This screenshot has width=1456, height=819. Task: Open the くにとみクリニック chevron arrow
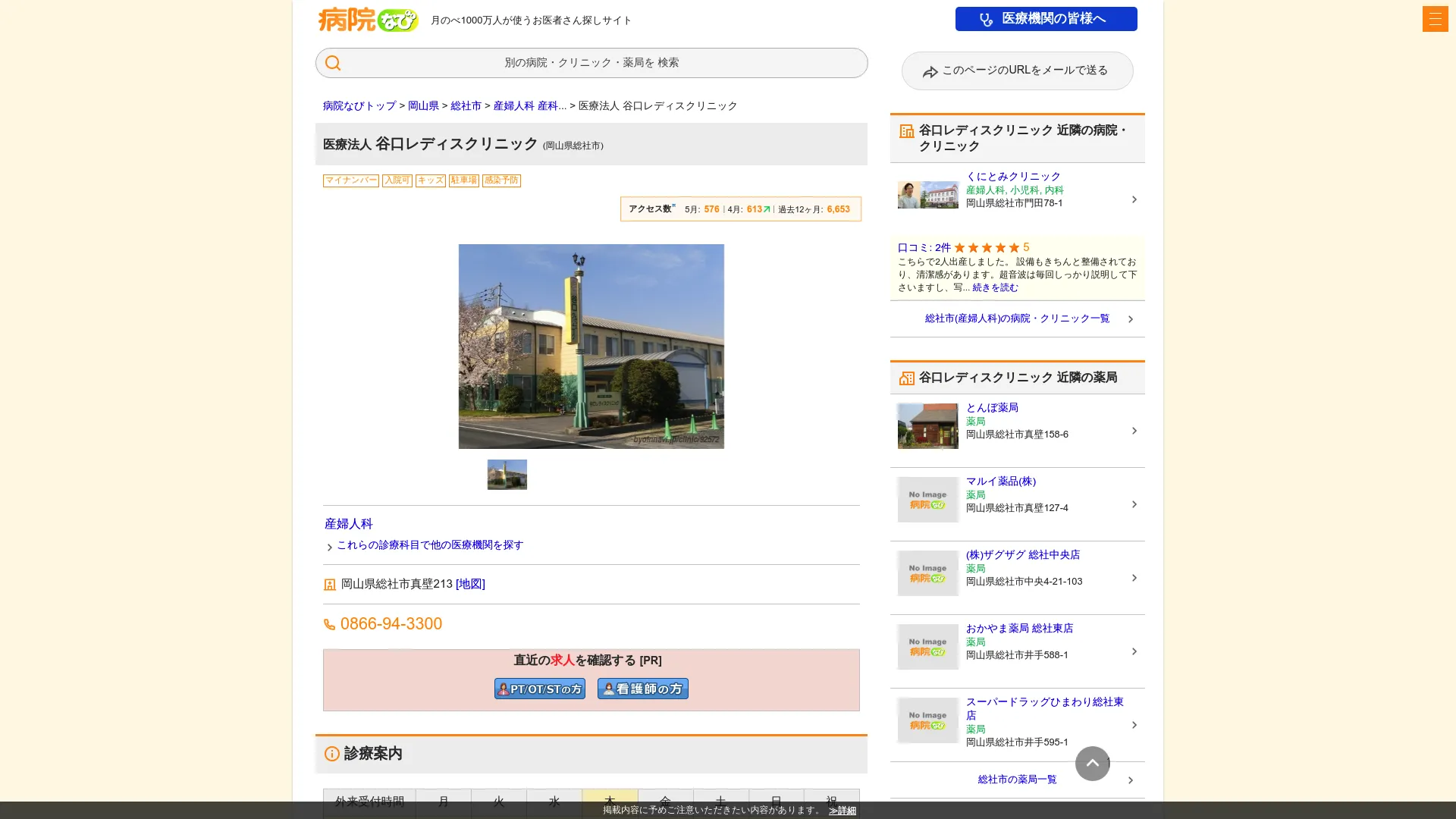pyautogui.click(x=1134, y=199)
